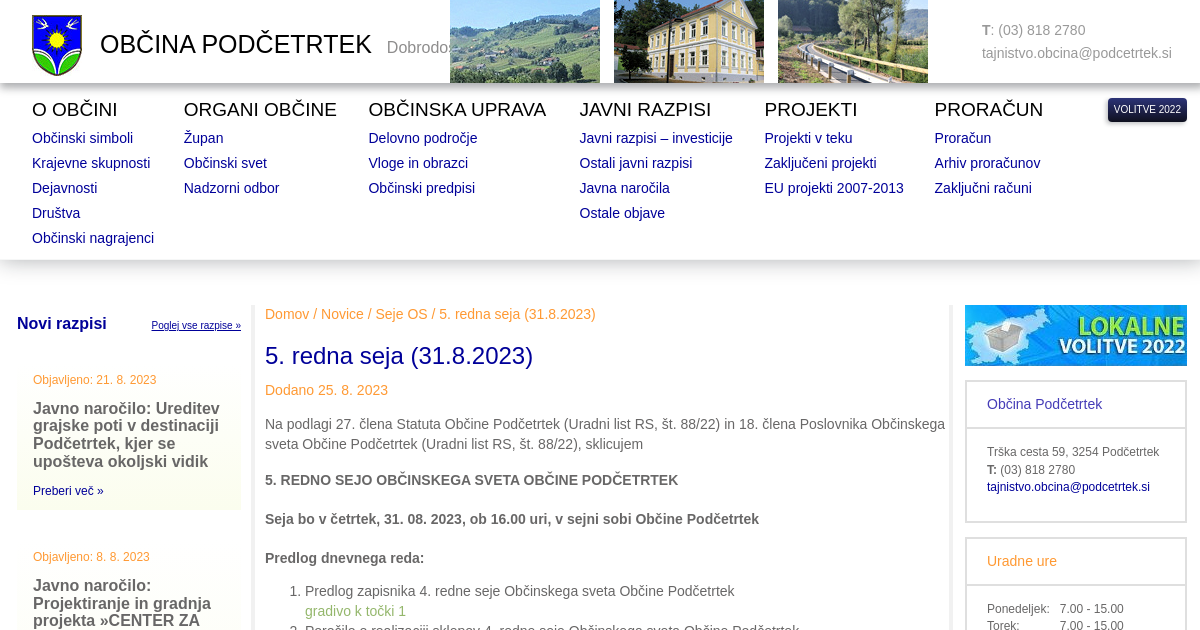Select Arhiv proračunov menu entry
The height and width of the screenshot is (630, 1200).
tap(987, 163)
